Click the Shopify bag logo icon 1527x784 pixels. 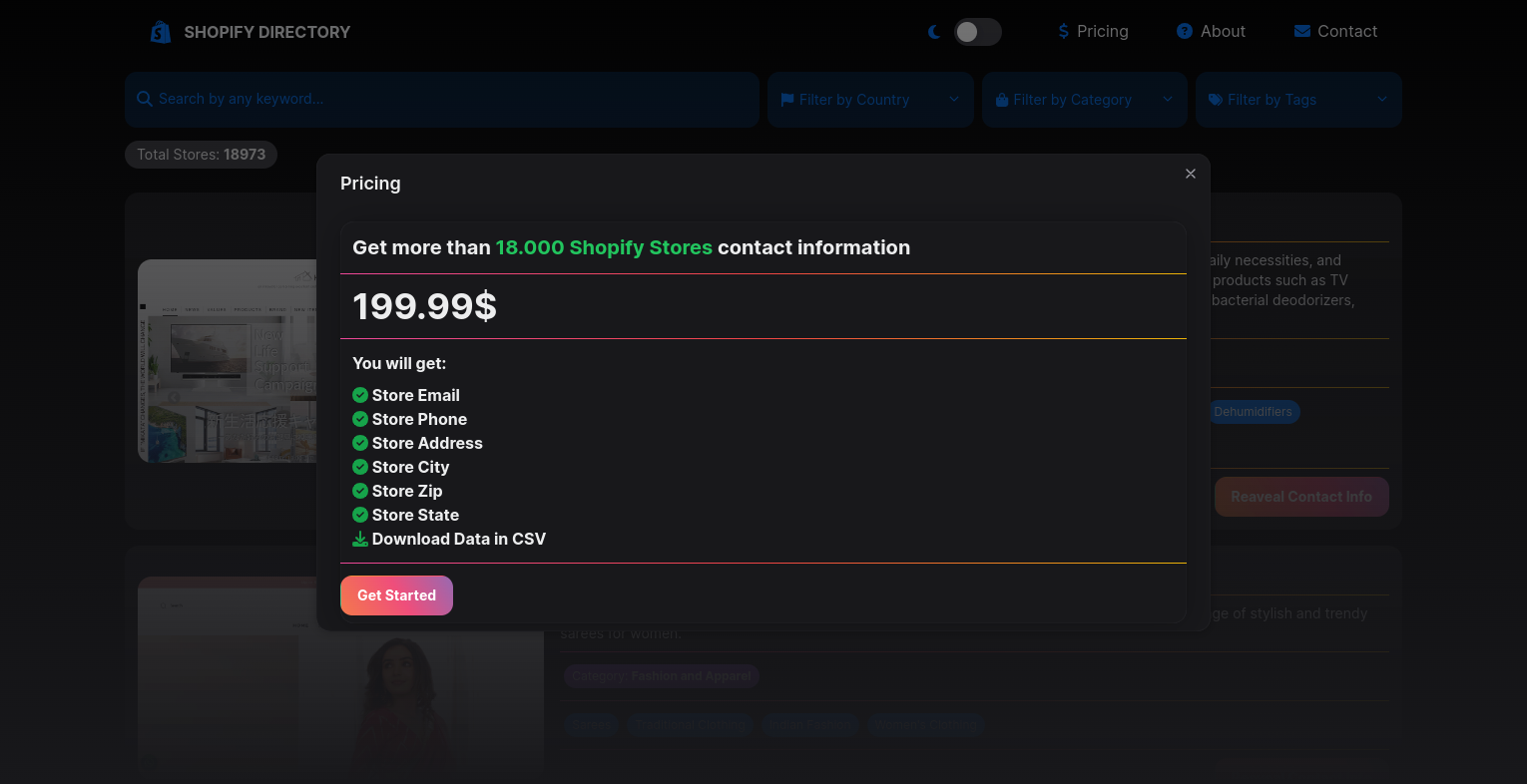coord(161,32)
